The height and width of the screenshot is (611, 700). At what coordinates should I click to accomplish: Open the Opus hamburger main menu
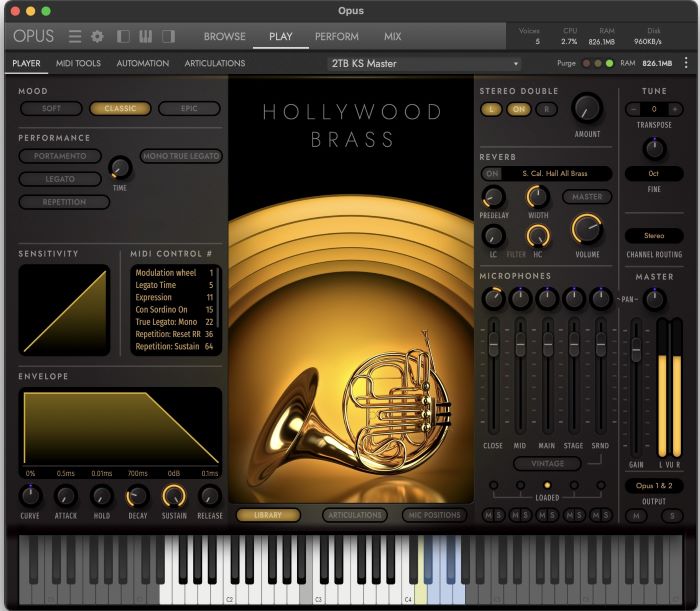pos(75,36)
